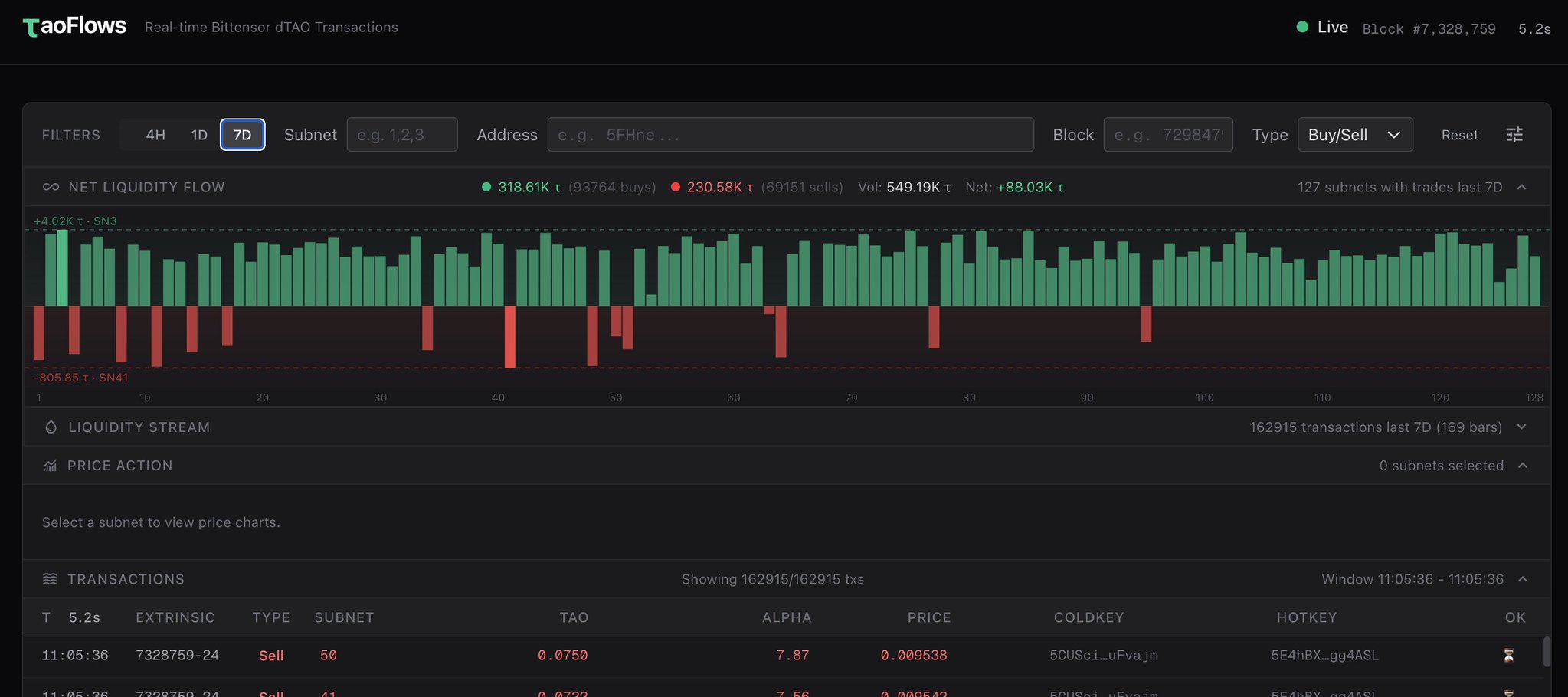Click the Liquidity Stream droplet icon
This screenshot has height=697, width=1568.
51,427
